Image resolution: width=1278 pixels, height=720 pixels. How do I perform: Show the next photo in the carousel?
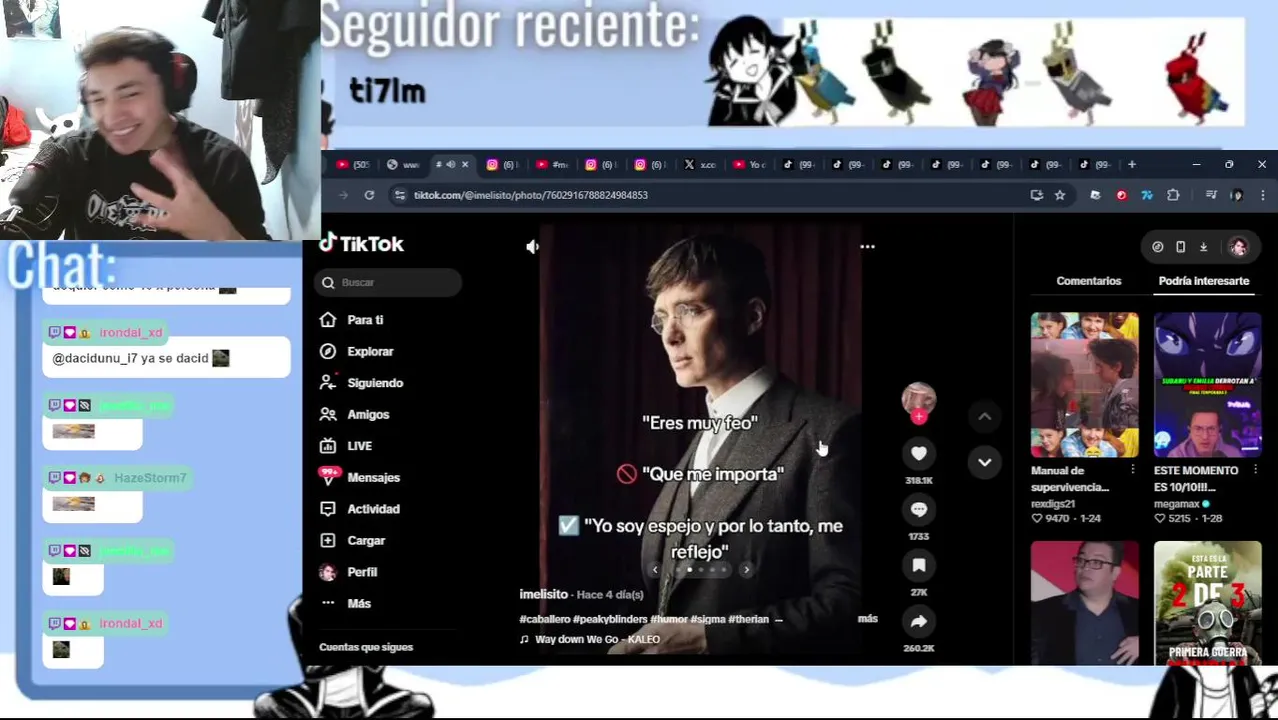tap(746, 570)
